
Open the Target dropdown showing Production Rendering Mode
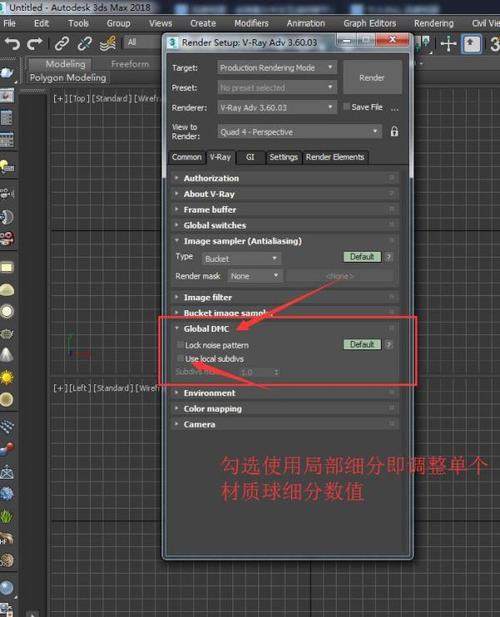pos(277,68)
